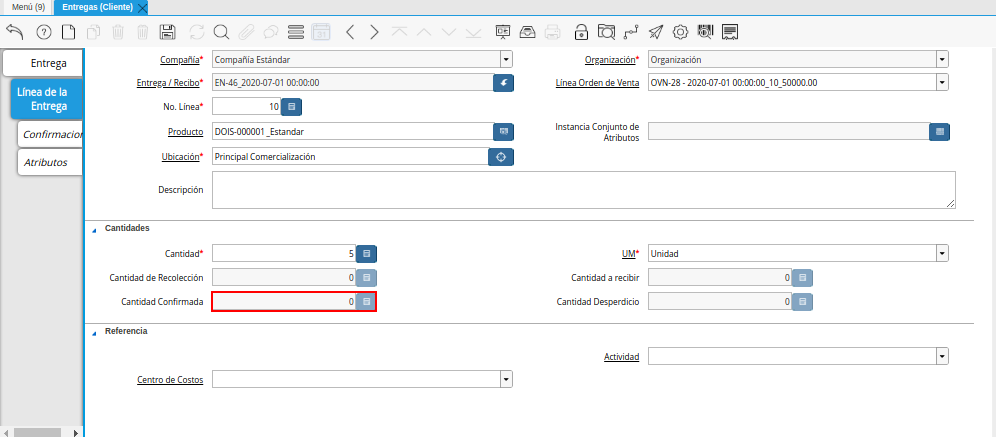Screen dimensions: 996x437
Task: Open the UM unit dropdown
Action: tap(942, 253)
